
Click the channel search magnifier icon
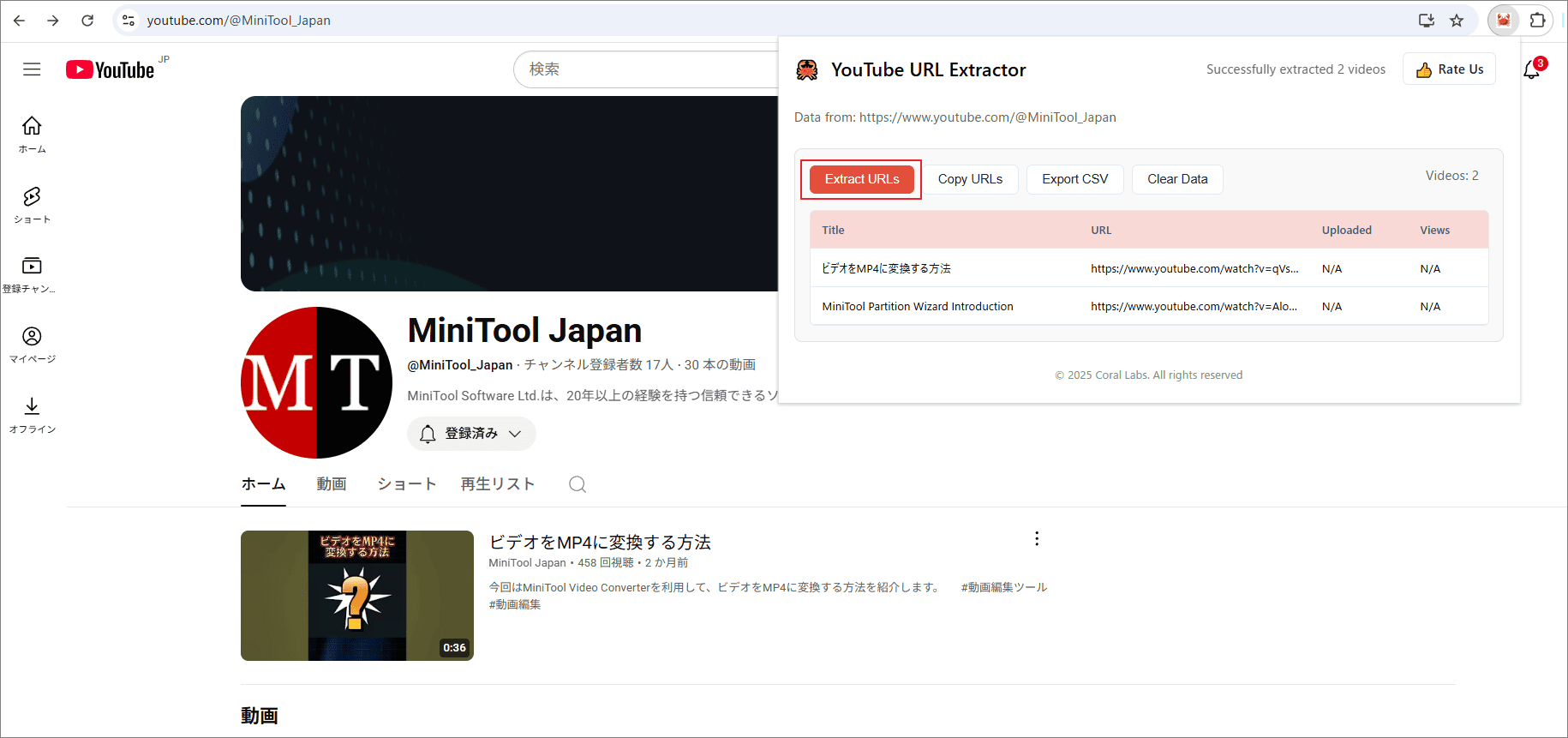pyautogui.click(x=578, y=484)
